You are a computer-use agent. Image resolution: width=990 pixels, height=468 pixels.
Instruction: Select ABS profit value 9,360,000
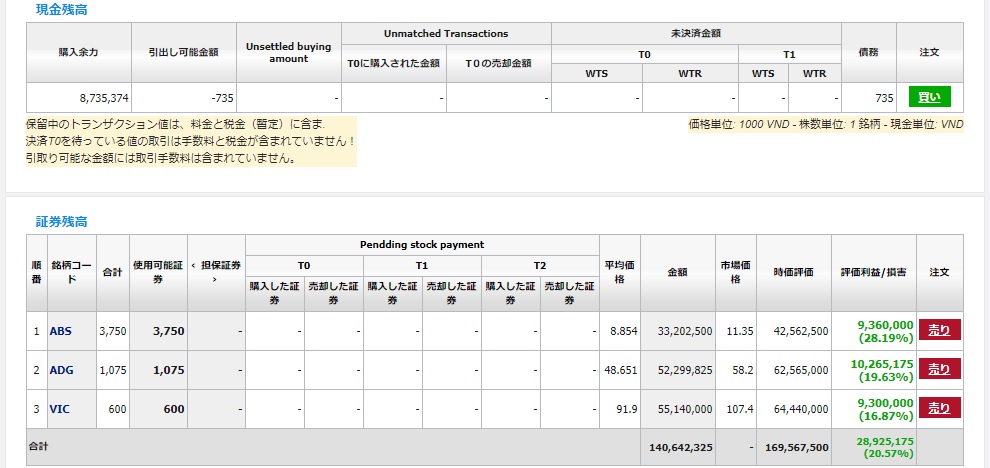pos(885,325)
